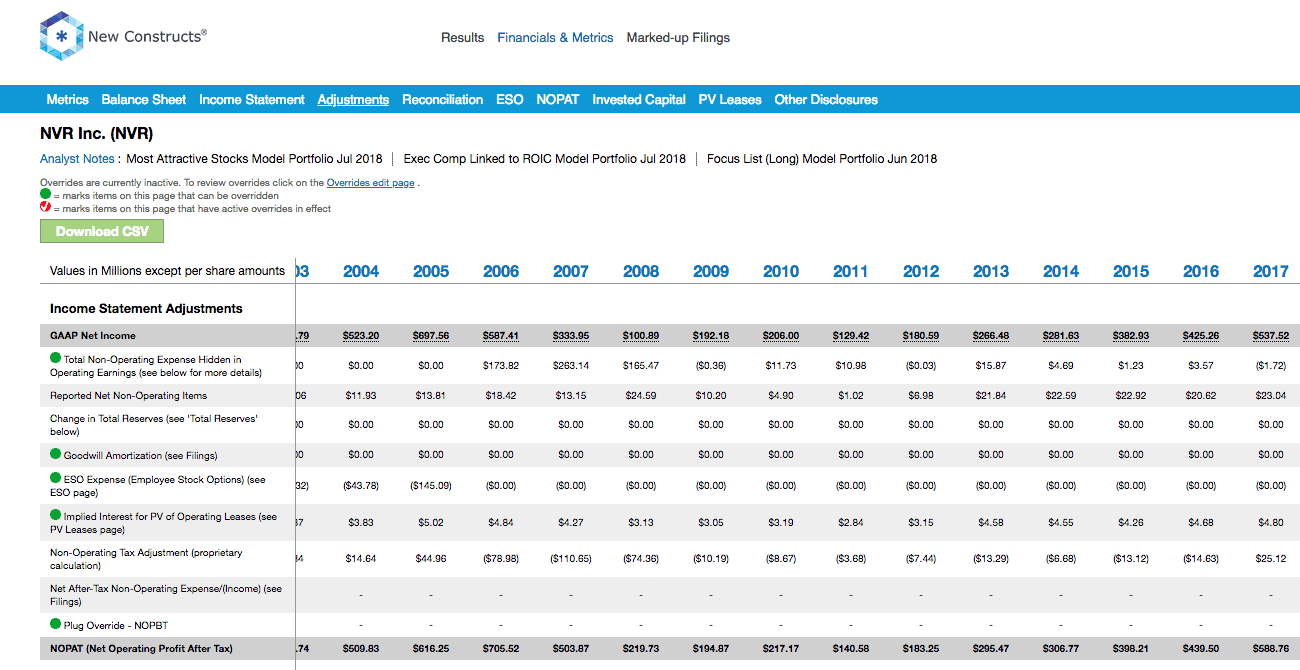Viewport: 1300px width, 670px height.
Task: Click the 2005 column header
Action: [431, 271]
